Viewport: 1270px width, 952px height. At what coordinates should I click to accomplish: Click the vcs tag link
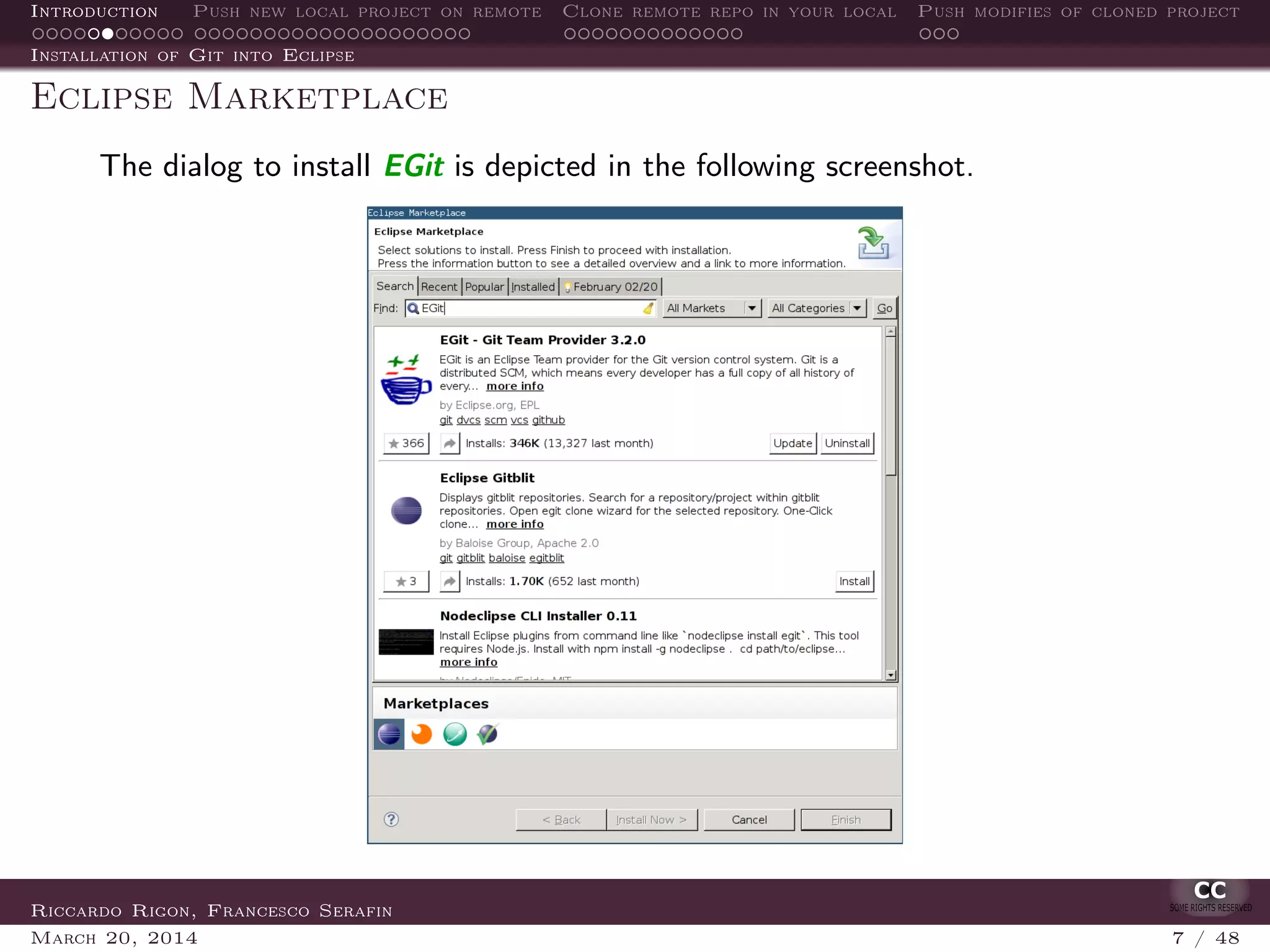pyautogui.click(x=519, y=420)
